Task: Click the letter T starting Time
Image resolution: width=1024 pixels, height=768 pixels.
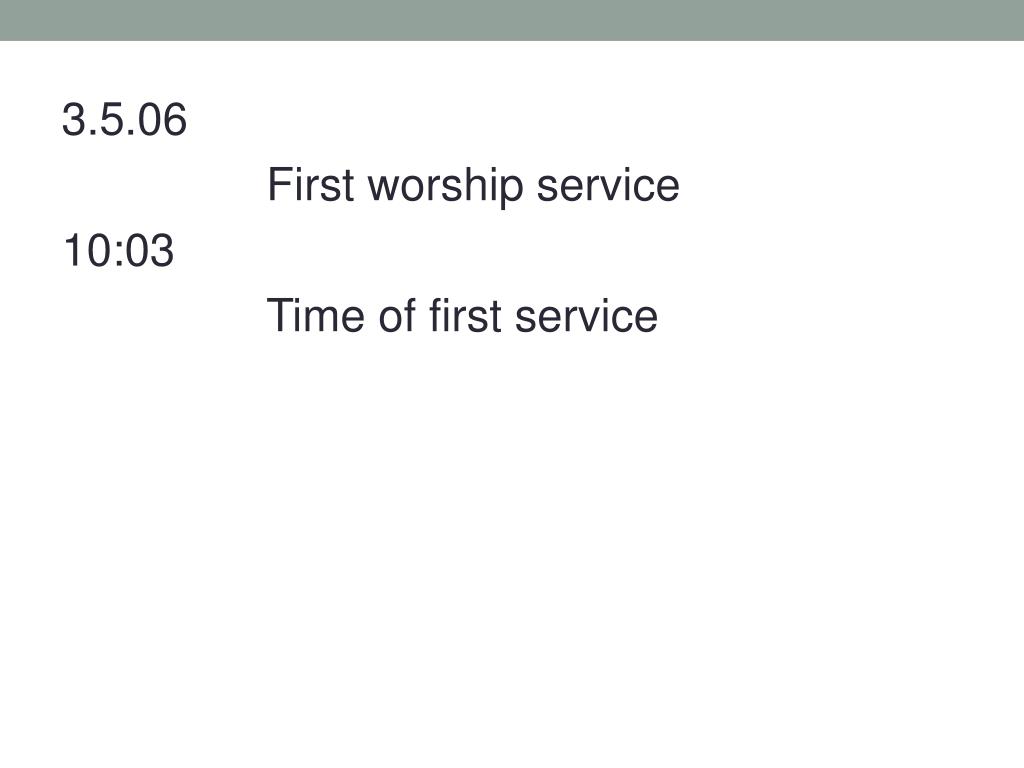Action: point(280,316)
